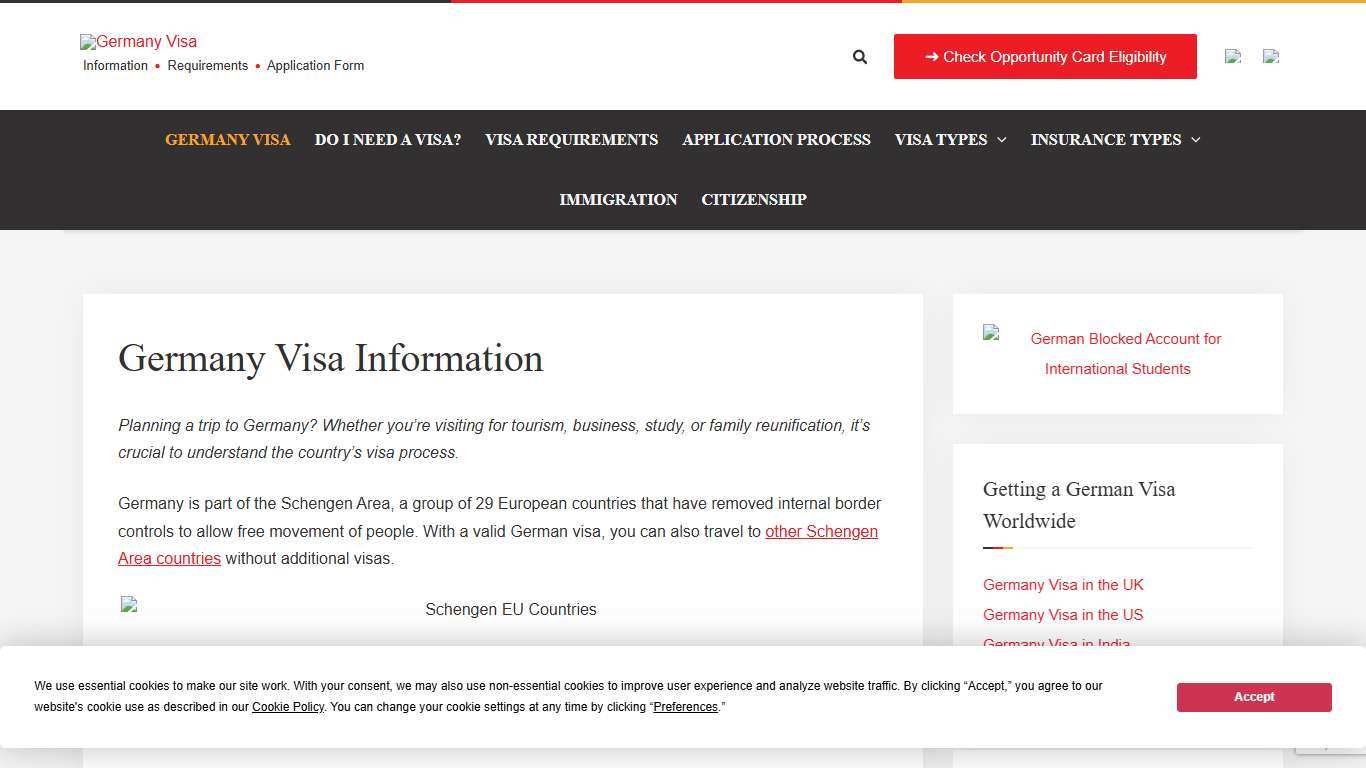Click the second flag icon top right
The height and width of the screenshot is (768, 1366).
click(x=1270, y=57)
